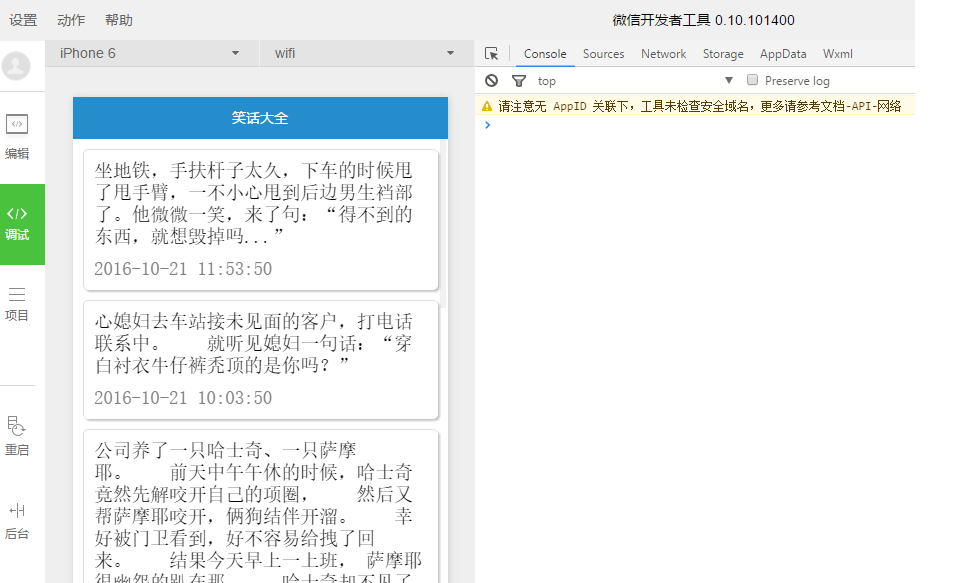Image resolution: width=954 pixels, height=583 pixels.
Task: Switch to the Network tab
Action: tap(663, 54)
